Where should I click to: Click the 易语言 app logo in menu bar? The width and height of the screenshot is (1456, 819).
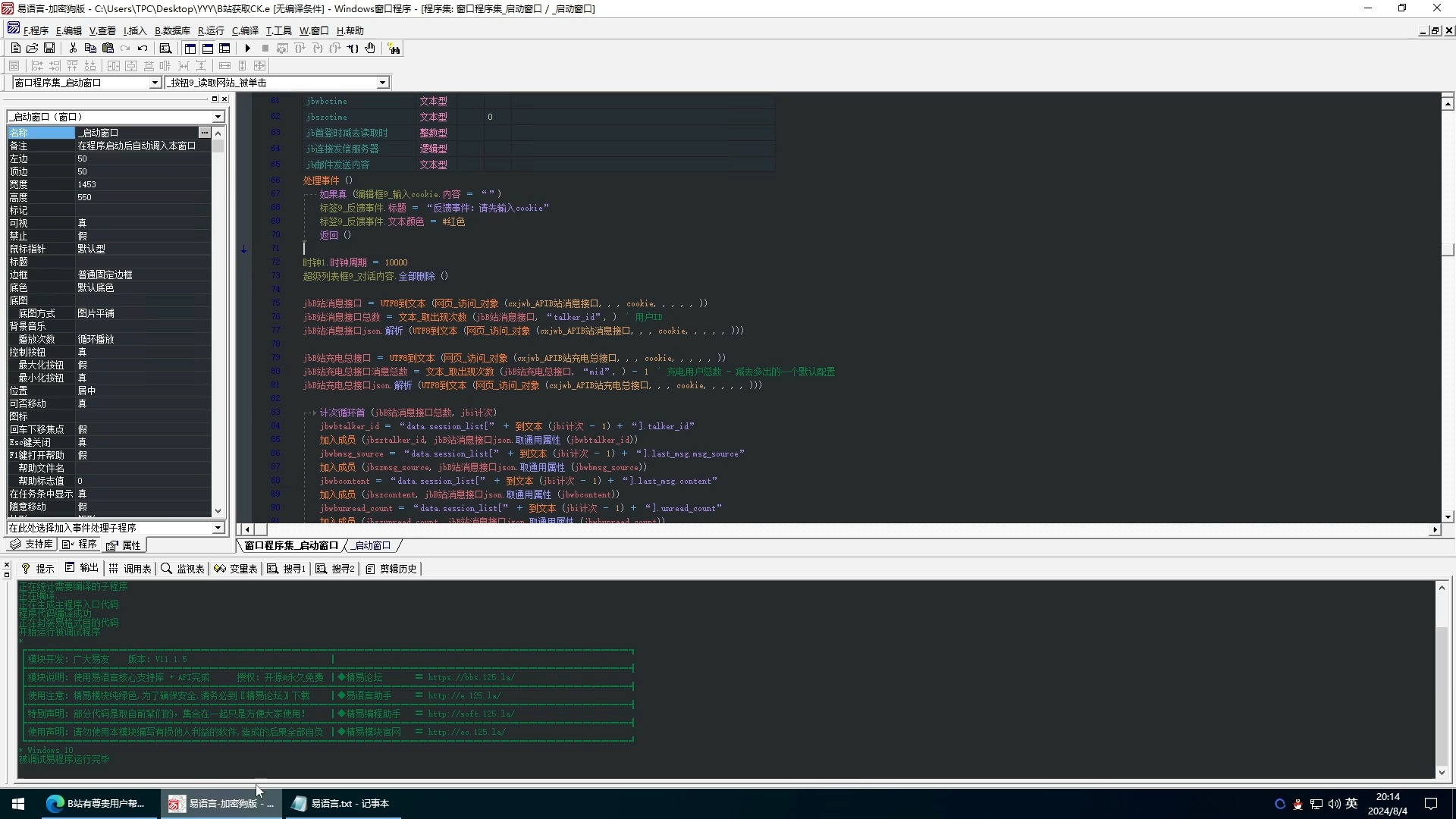pyautogui.click(x=14, y=29)
